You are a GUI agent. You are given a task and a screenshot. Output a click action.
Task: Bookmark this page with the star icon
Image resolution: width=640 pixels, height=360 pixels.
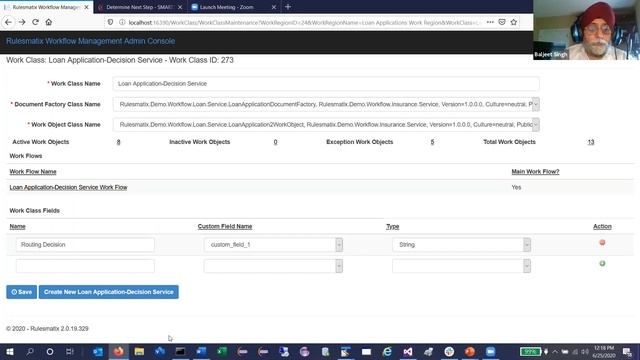click(513, 22)
